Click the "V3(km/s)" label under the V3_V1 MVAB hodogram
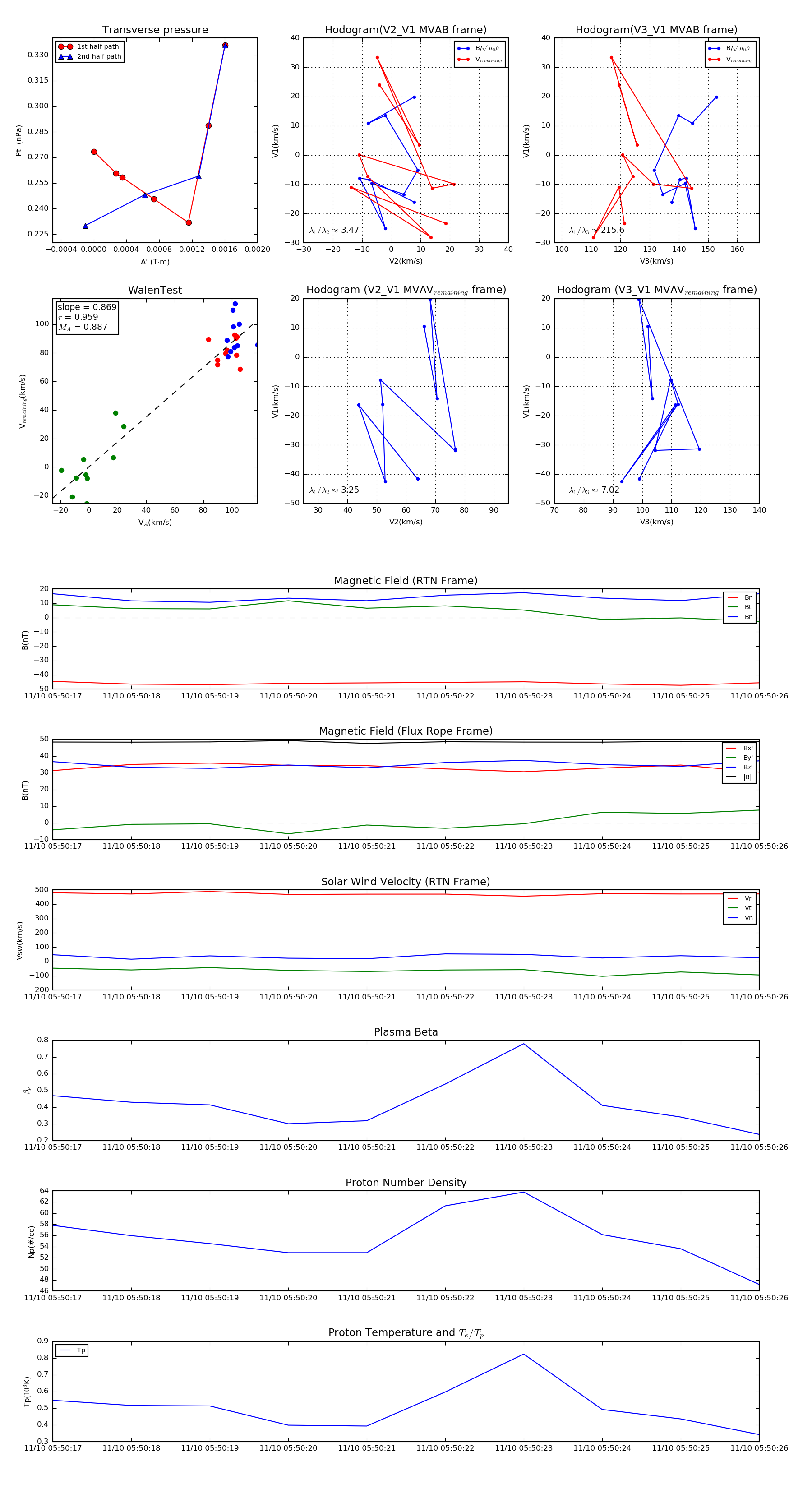 coord(656,261)
